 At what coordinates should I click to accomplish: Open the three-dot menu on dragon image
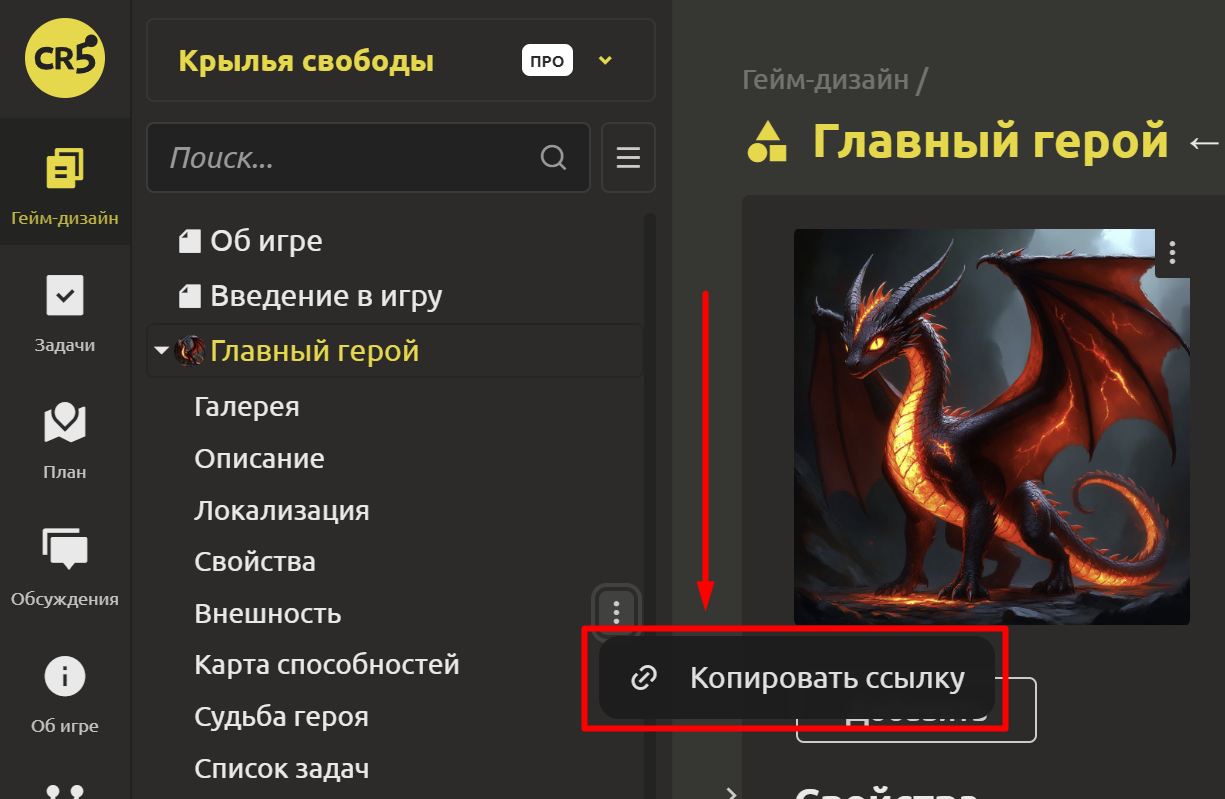(x=1172, y=253)
